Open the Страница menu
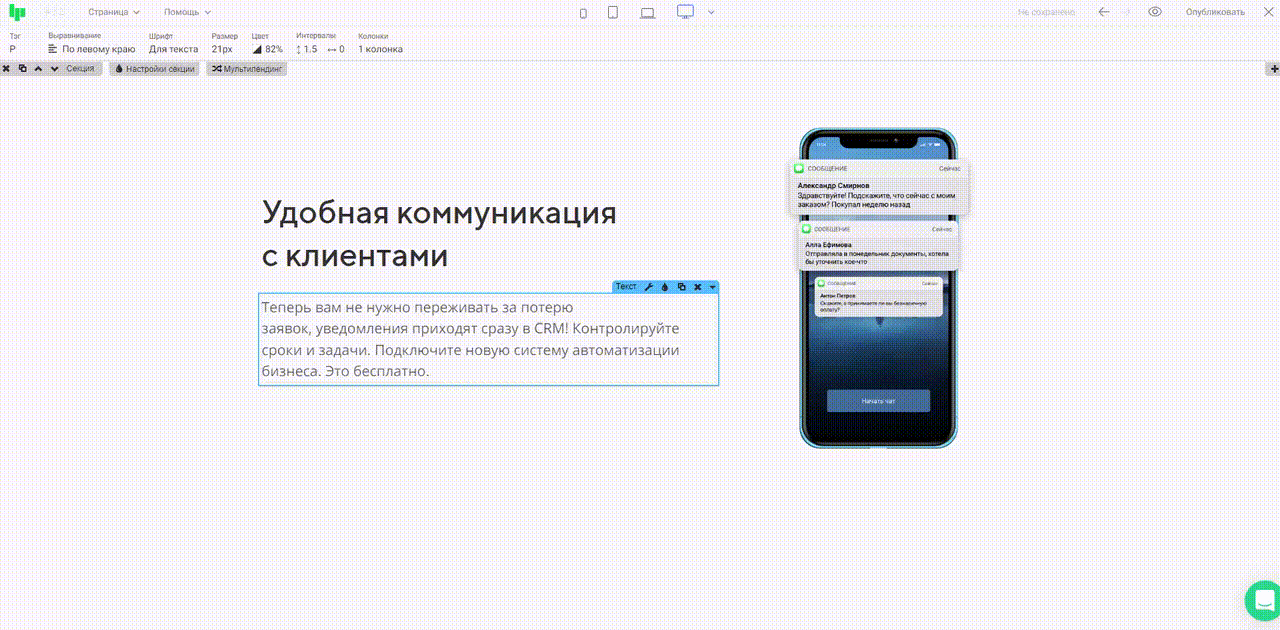Screen dimensions: 1280x630 pos(113,12)
